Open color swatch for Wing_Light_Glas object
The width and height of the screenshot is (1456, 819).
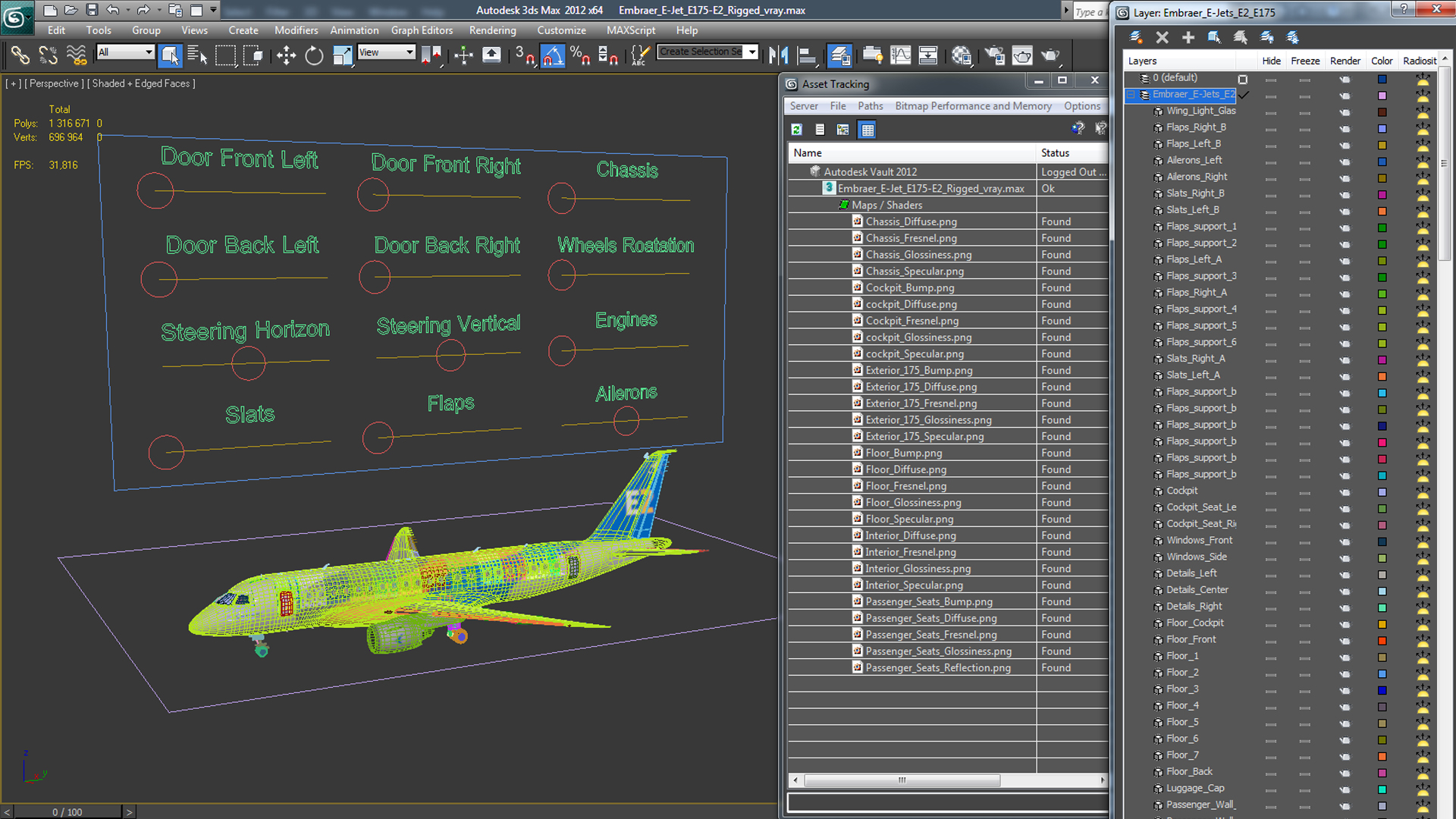1382,111
